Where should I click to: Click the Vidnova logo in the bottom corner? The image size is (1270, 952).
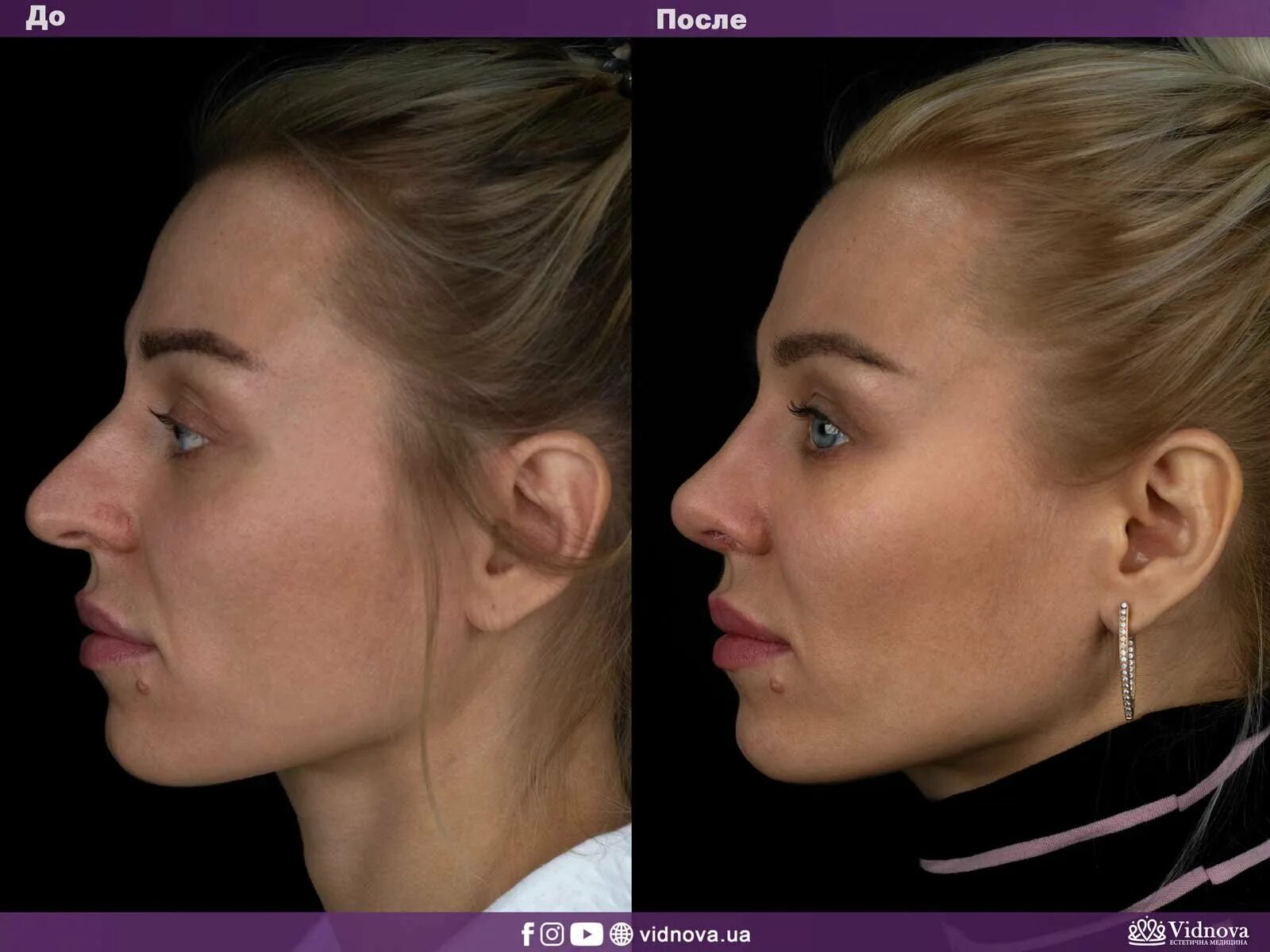click(1188, 932)
